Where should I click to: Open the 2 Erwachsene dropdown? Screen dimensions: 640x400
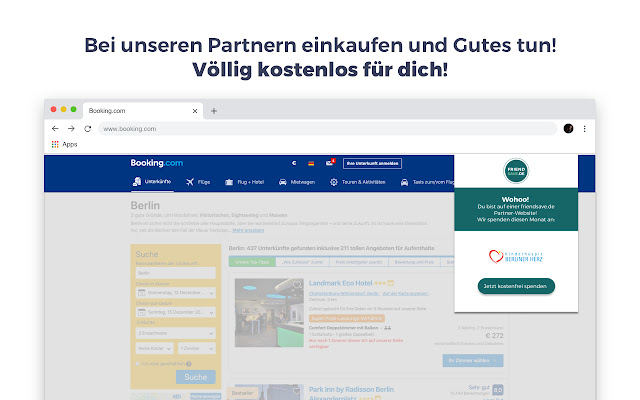point(176,333)
